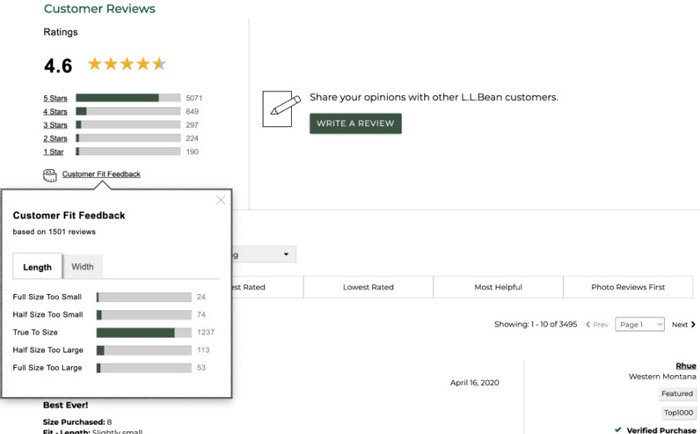
Task: Select the Length tab
Action: click(38, 267)
